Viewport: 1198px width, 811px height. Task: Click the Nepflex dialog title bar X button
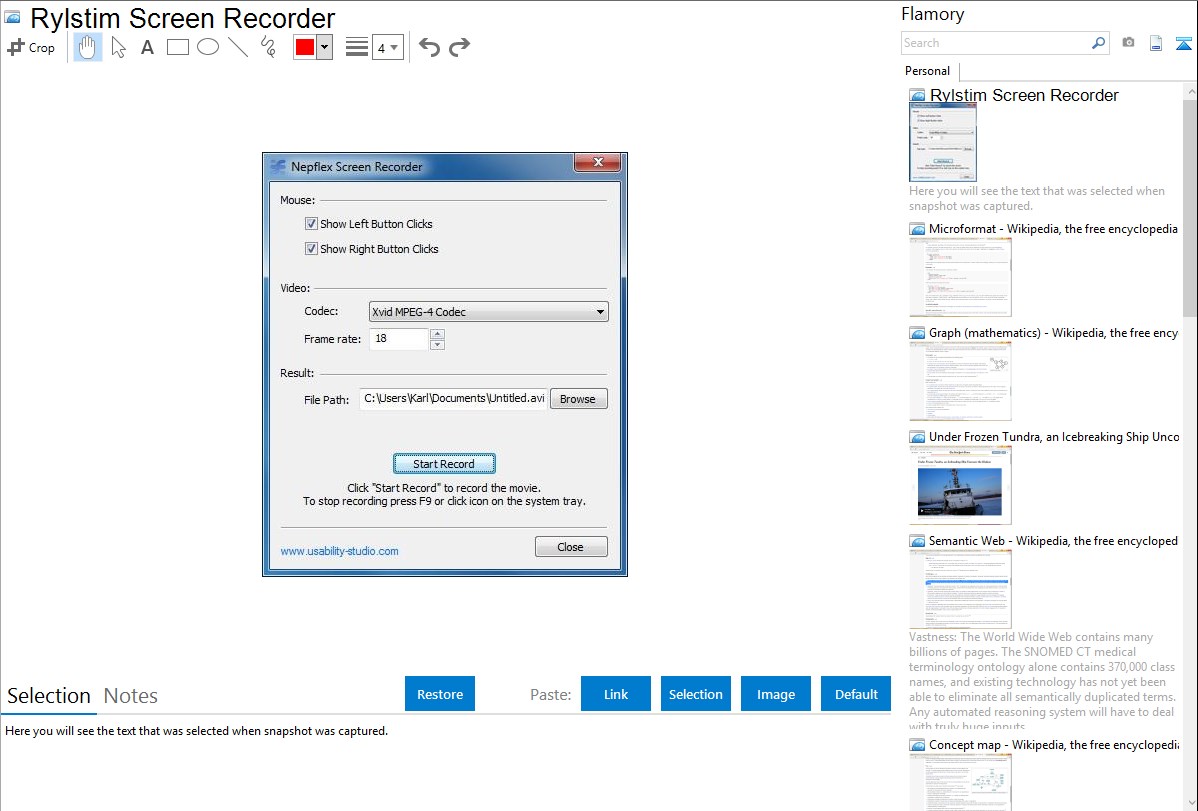click(x=598, y=162)
